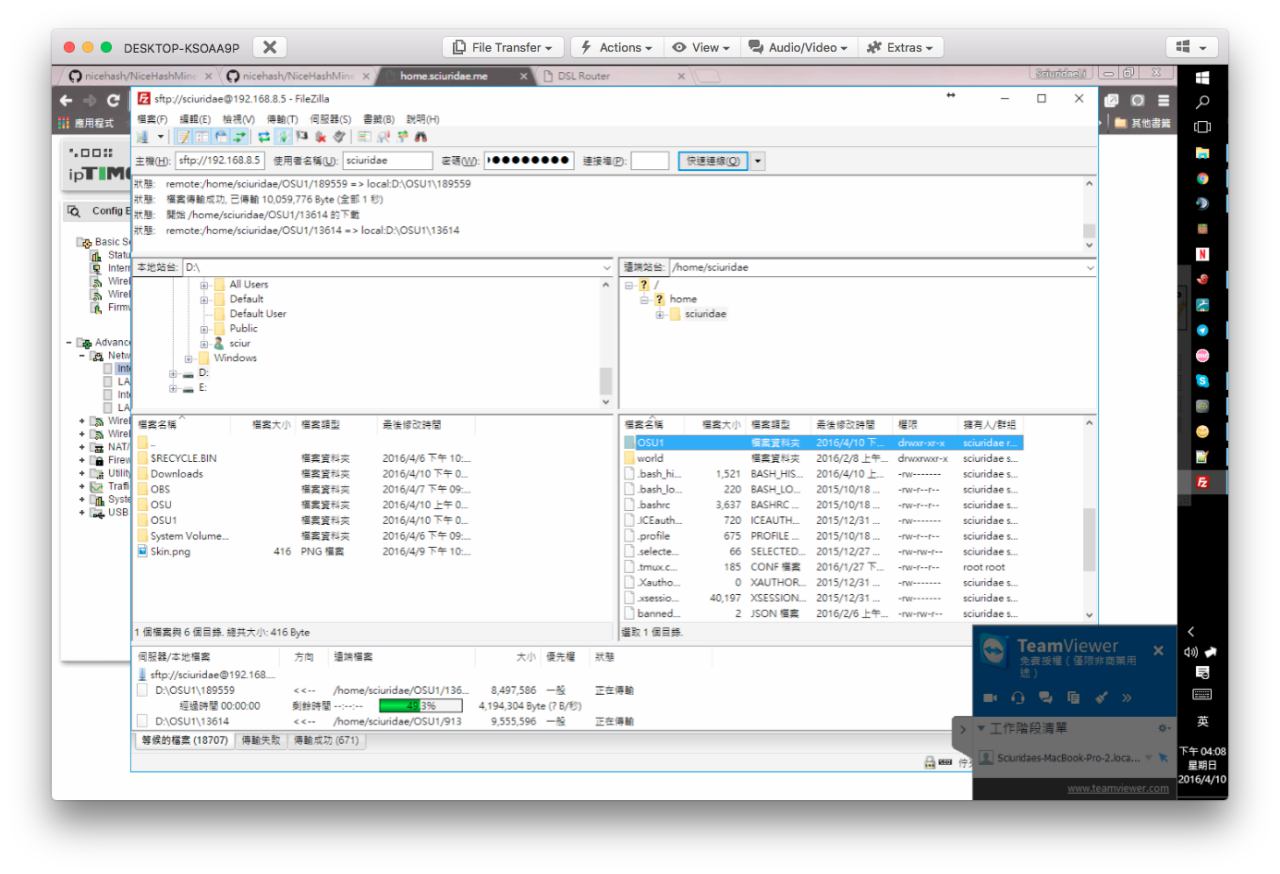
Task: Open the Quickconnect history dropdown arrow
Action: click(757, 161)
